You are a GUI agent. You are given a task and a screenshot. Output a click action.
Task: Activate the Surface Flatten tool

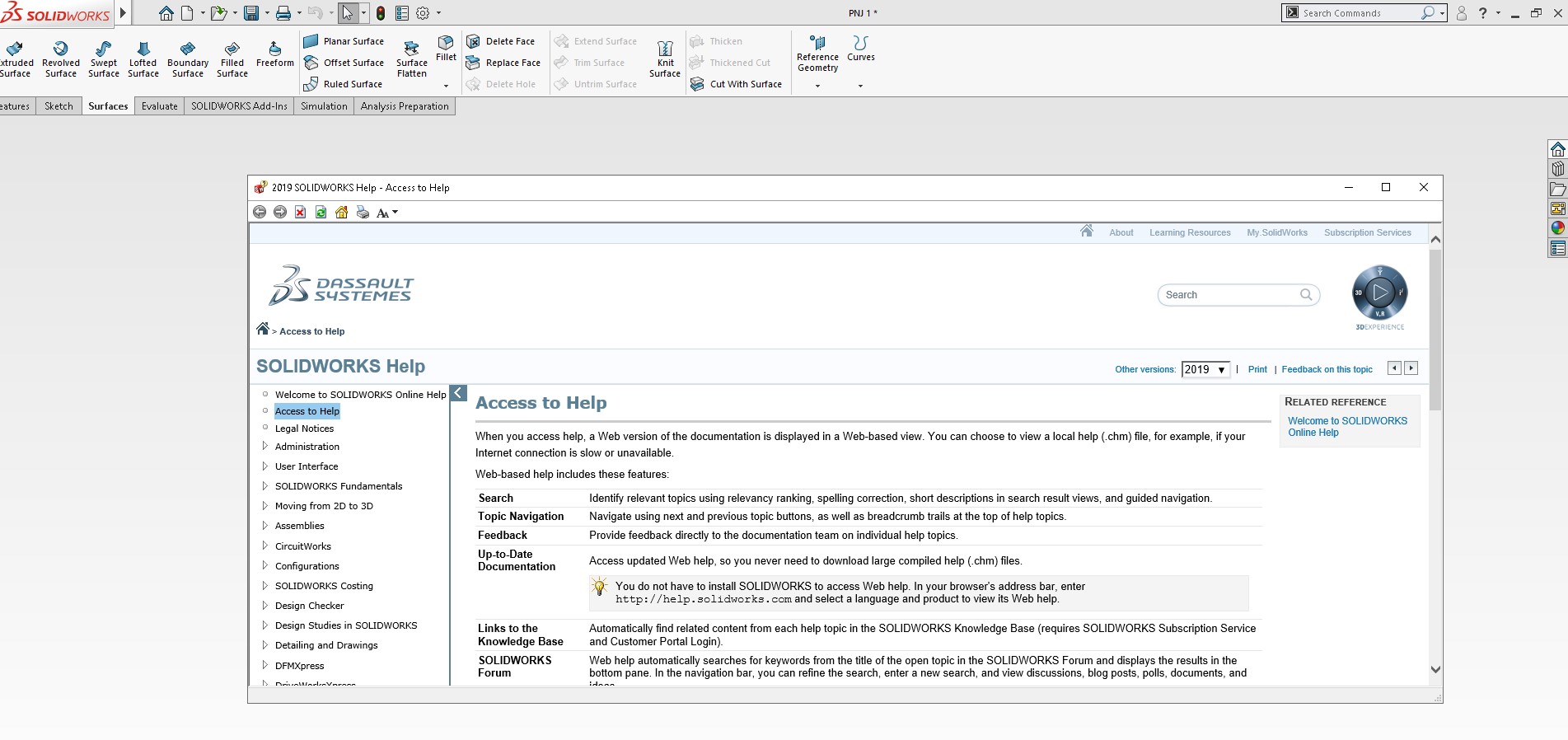(x=412, y=59)
